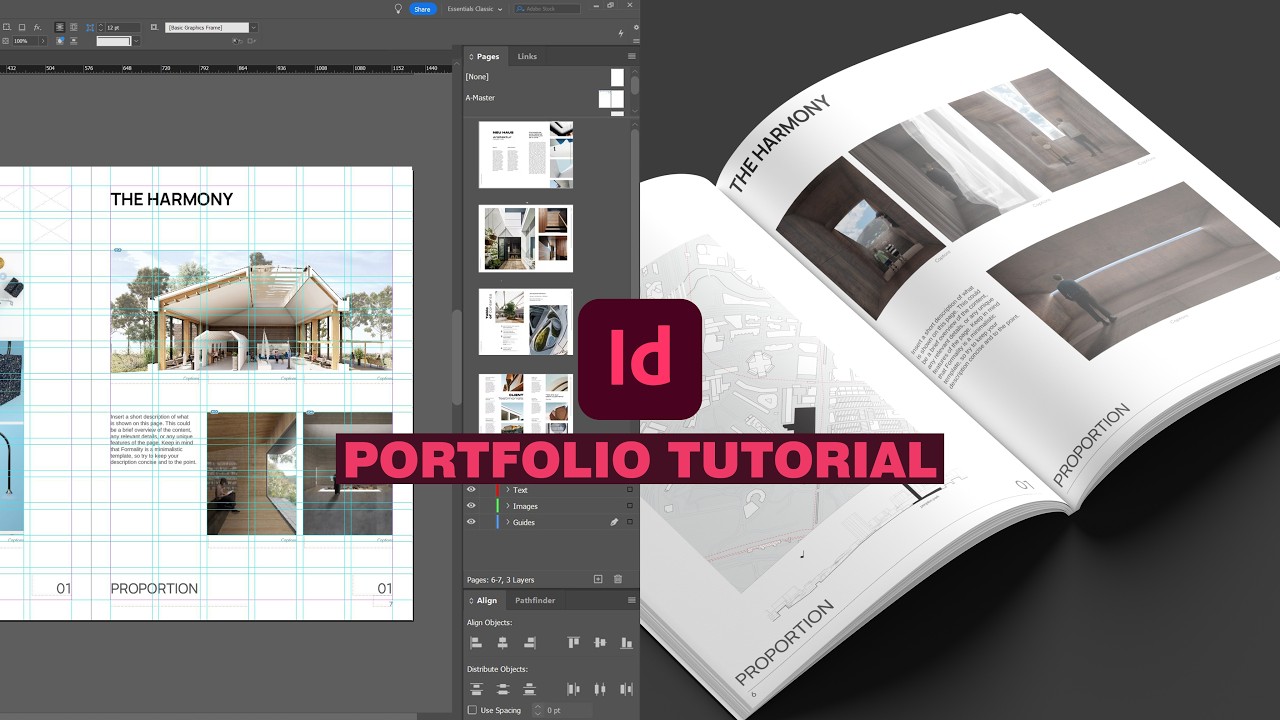Open Basic Graphics Frame style dropdown

point(253,28)
